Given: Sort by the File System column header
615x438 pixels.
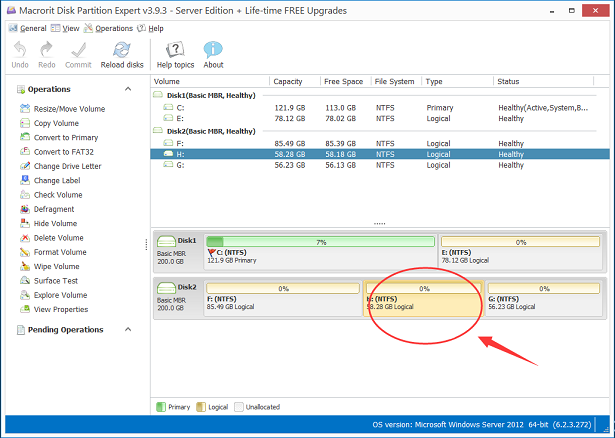Looking at the screenshot, I should tap(396, 81).
